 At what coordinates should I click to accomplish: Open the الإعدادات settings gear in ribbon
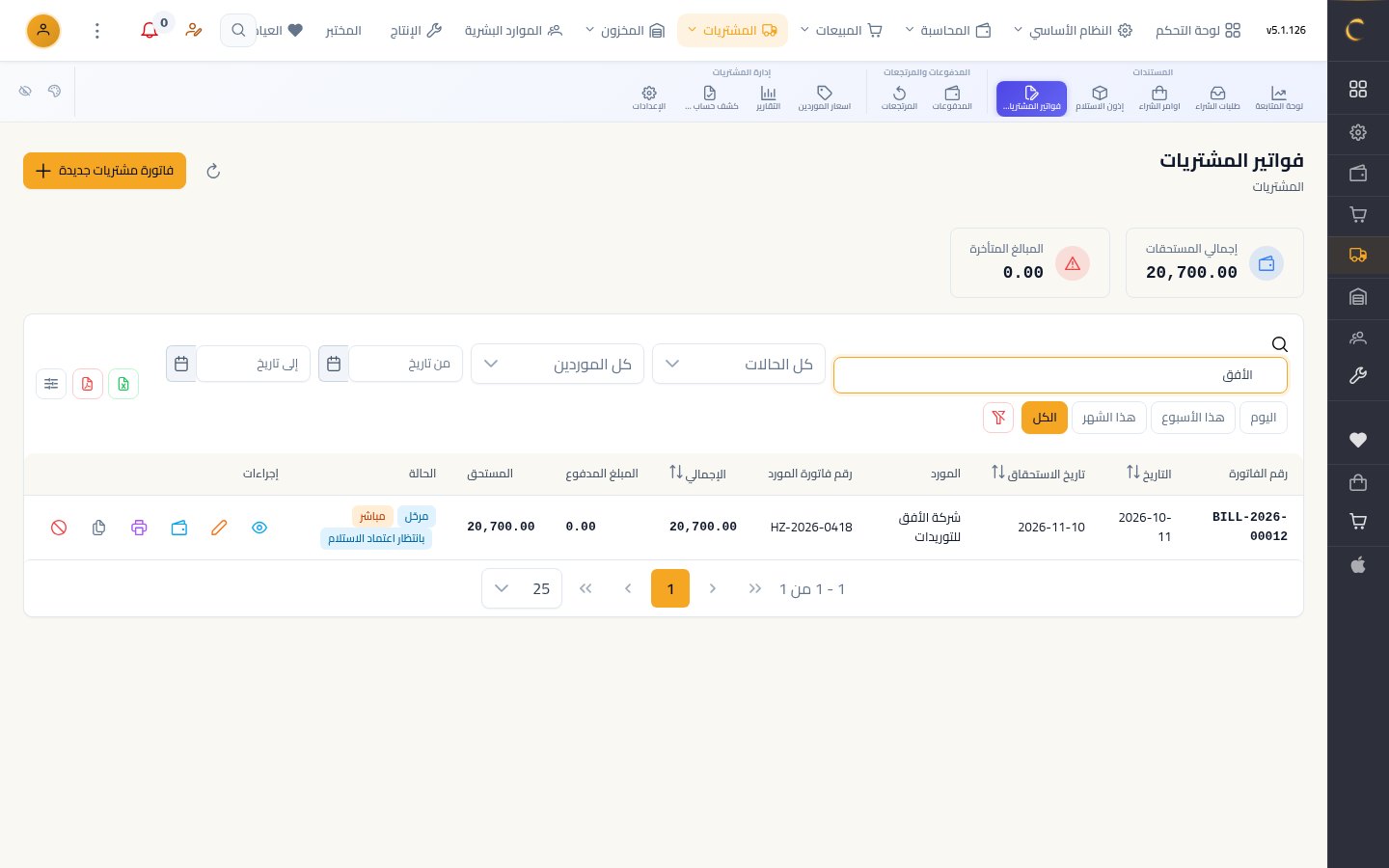[x=649, y=98]
